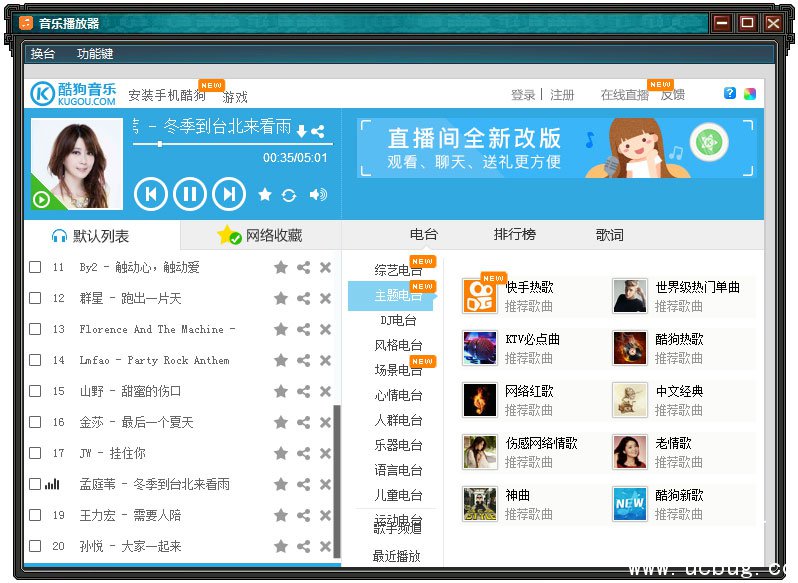Image resolution: width=798 pixels, height=583 pixels.
Task: Remove Lmfao - Party Rock Anthem from list
Action: point(325,360)
